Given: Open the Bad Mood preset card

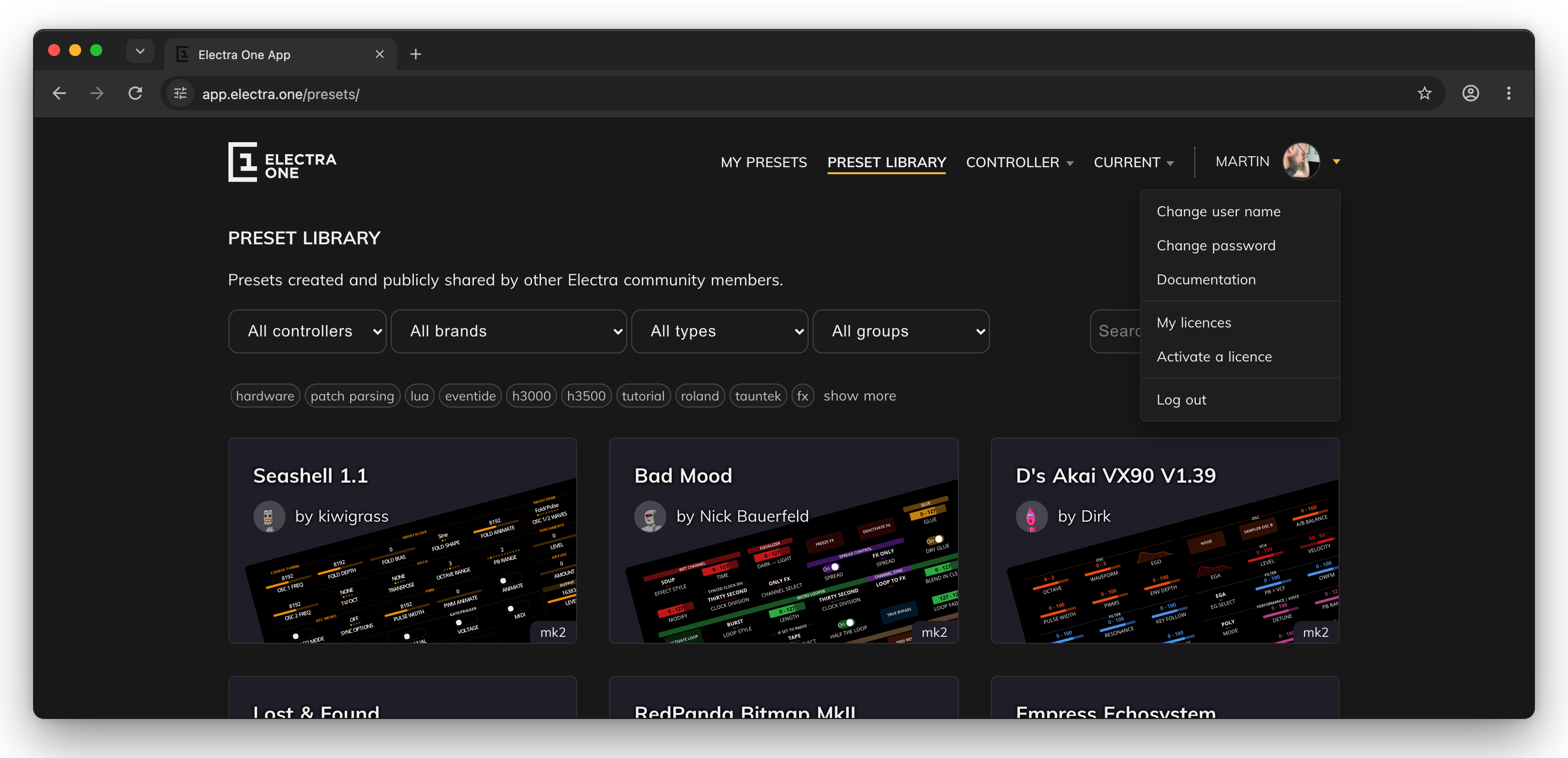Looking at the screenshot, I should pyautogui.click(x=783, y=540).
